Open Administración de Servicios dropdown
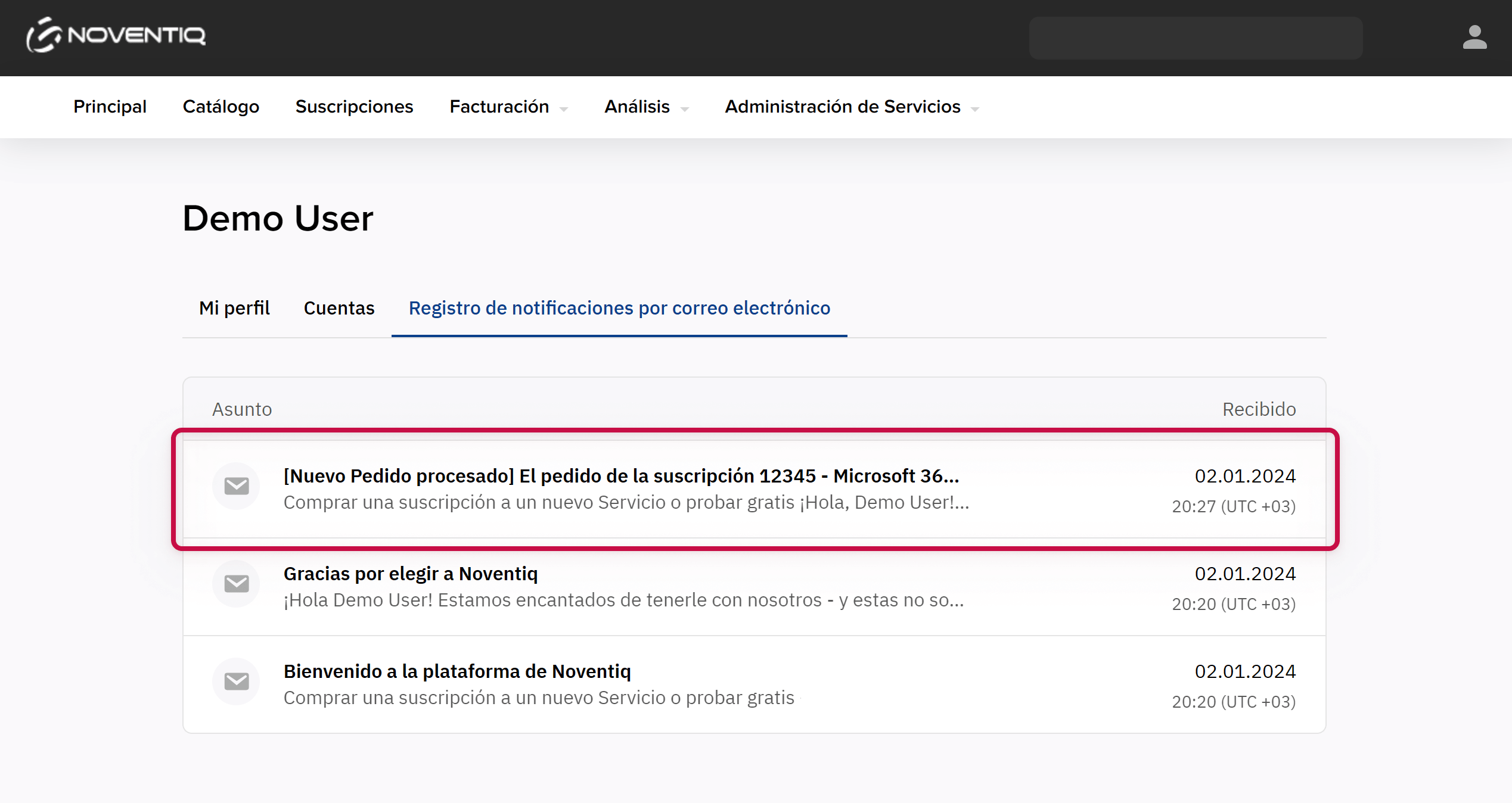1512x803 pixels. 851,107
